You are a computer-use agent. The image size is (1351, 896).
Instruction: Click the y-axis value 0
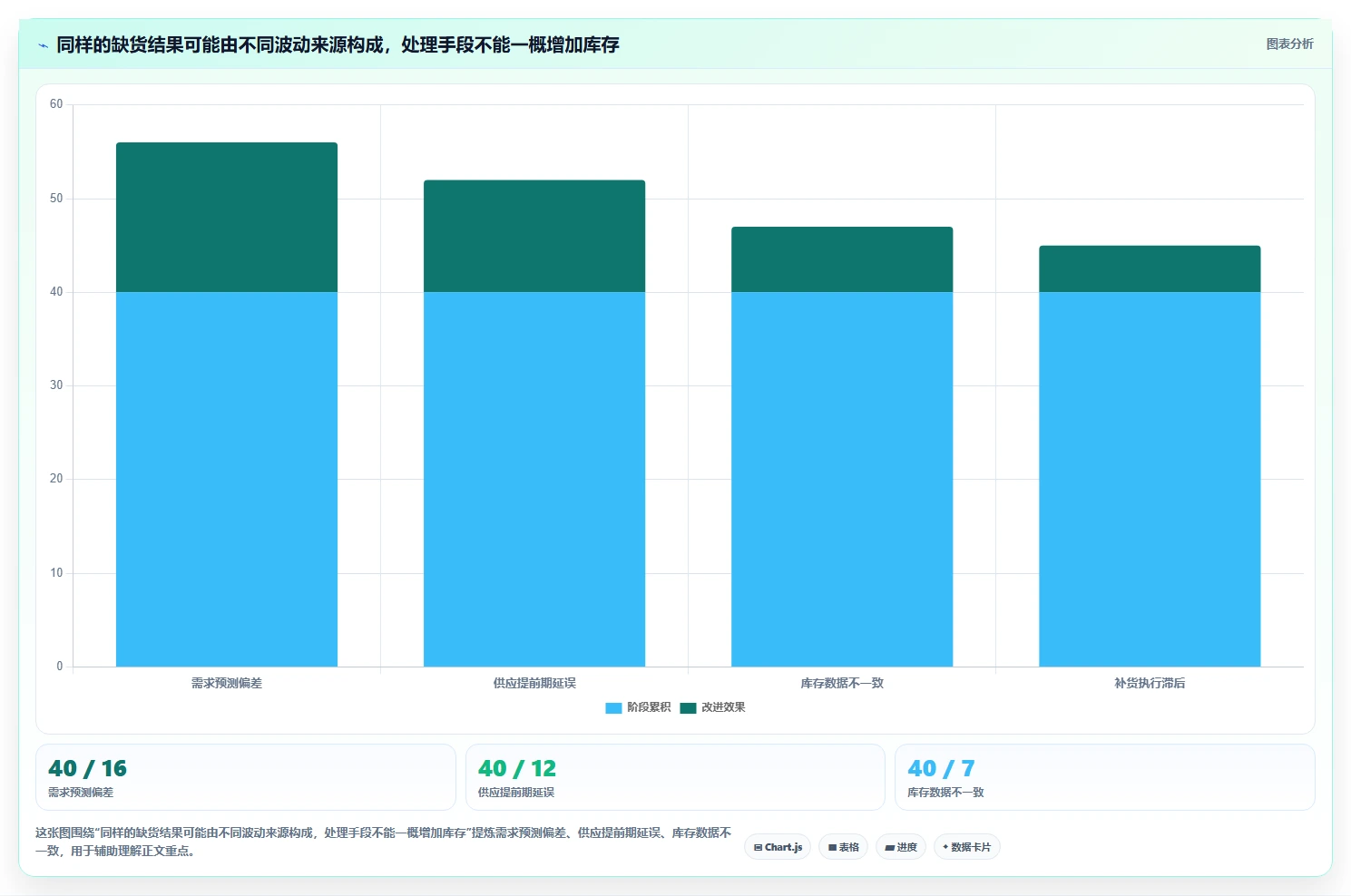click(x=60, y=667)
